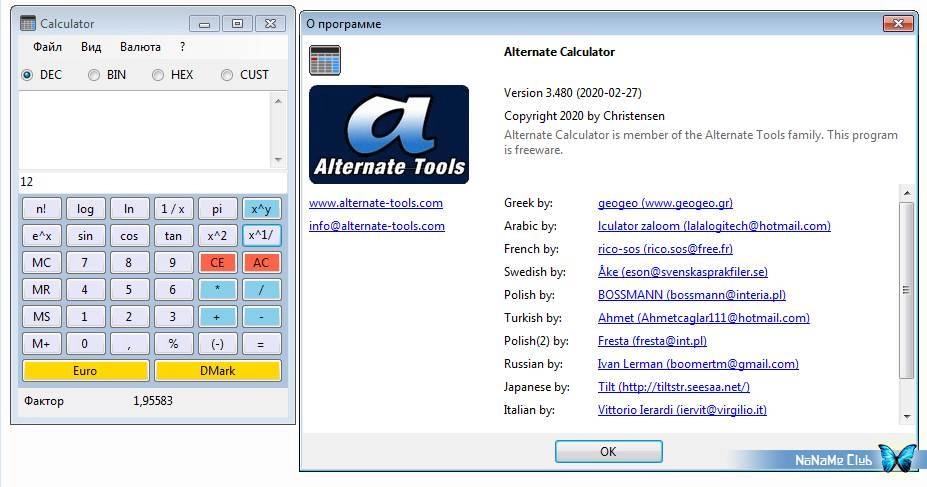This screenshot has width=927, height=487.
Task: Open the geogeo Greek translator link
Action: pos(665,203)
